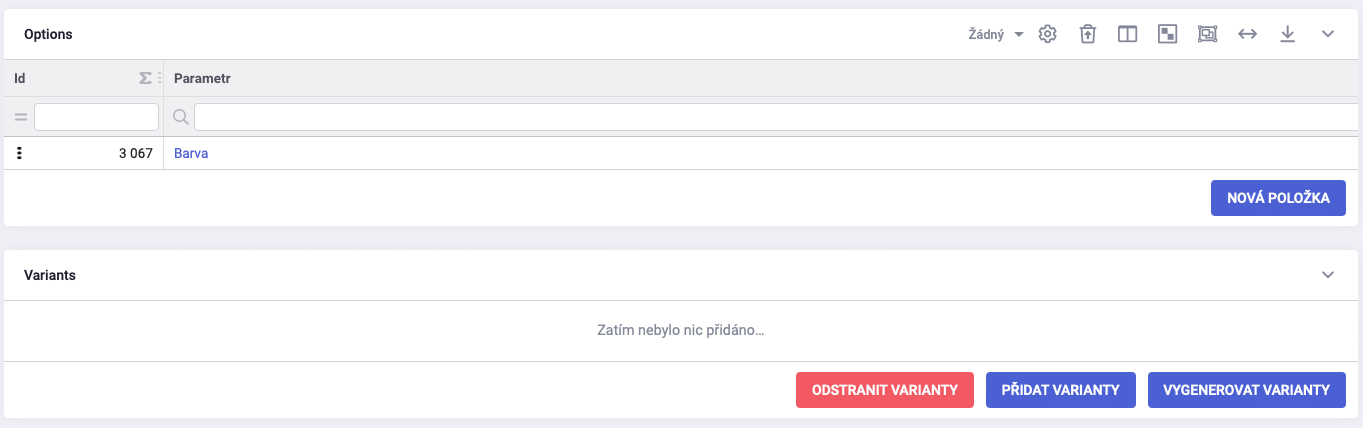This screenshot has height=428, width=1363.
Task: Click the checkered squares icon in Options toolbar
Action: pos(1167,34)
